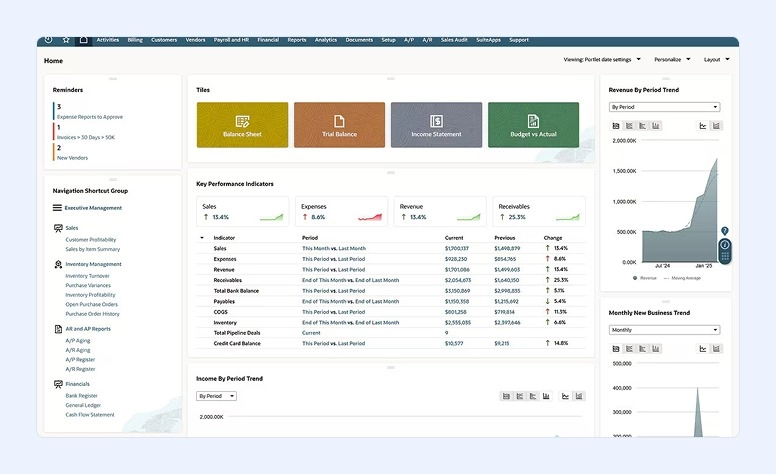Click the Executive Management hamburger icon
This screenshot has width=776, height=474.
(57, 208)
